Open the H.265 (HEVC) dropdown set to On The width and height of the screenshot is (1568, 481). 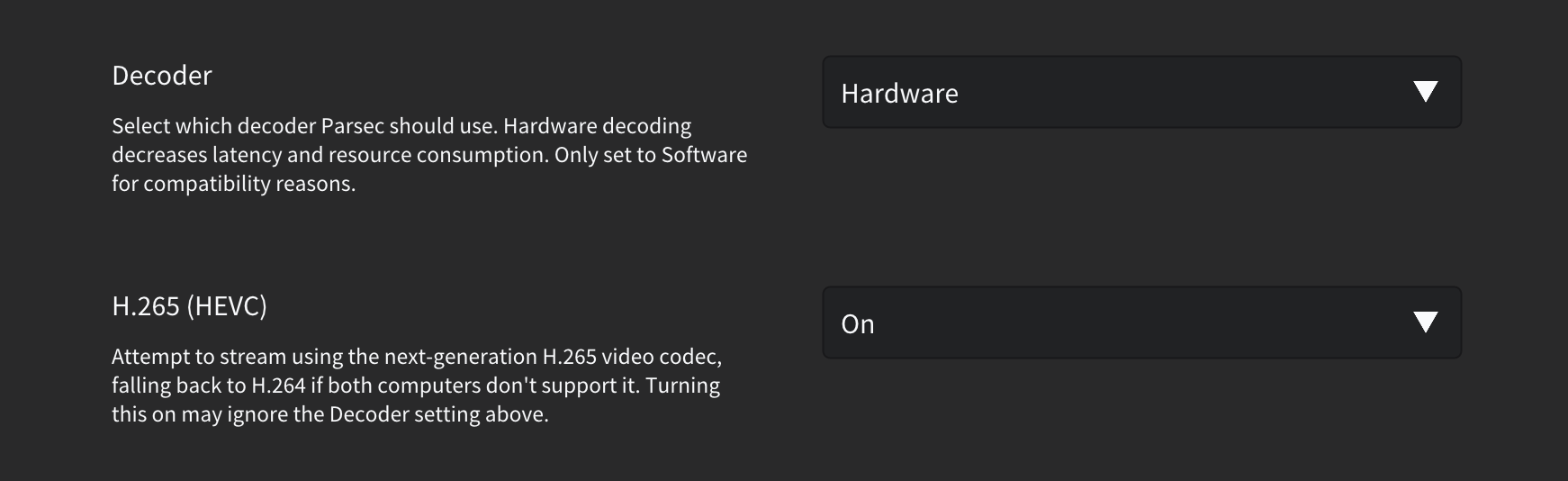pyautogui.click(x=1141, y=322)
